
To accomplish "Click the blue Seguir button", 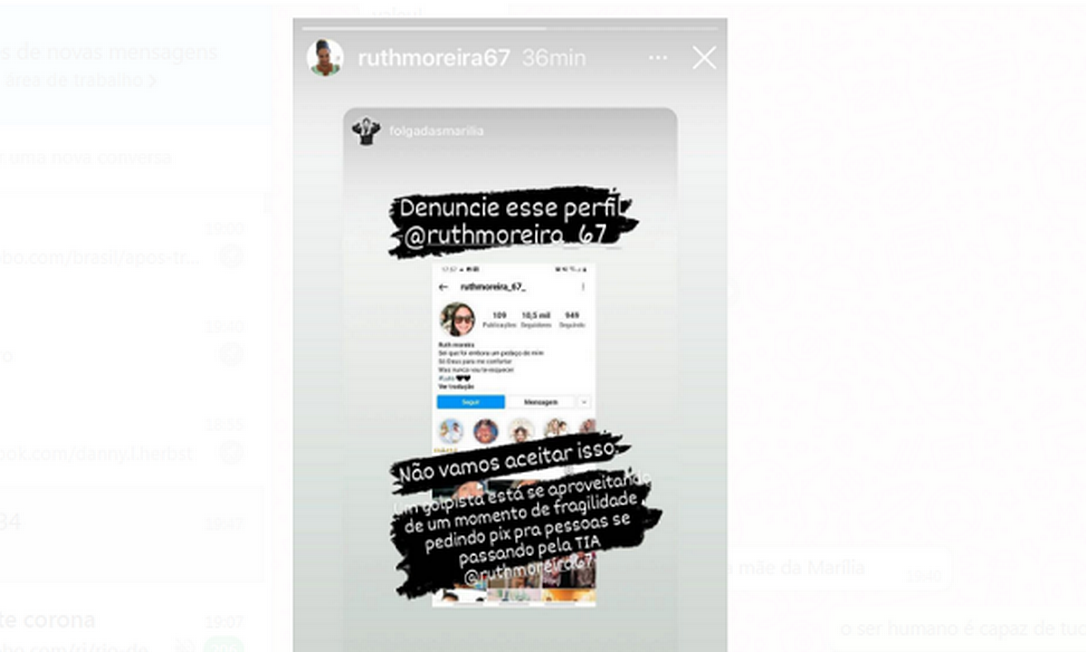I will (471, 402).
